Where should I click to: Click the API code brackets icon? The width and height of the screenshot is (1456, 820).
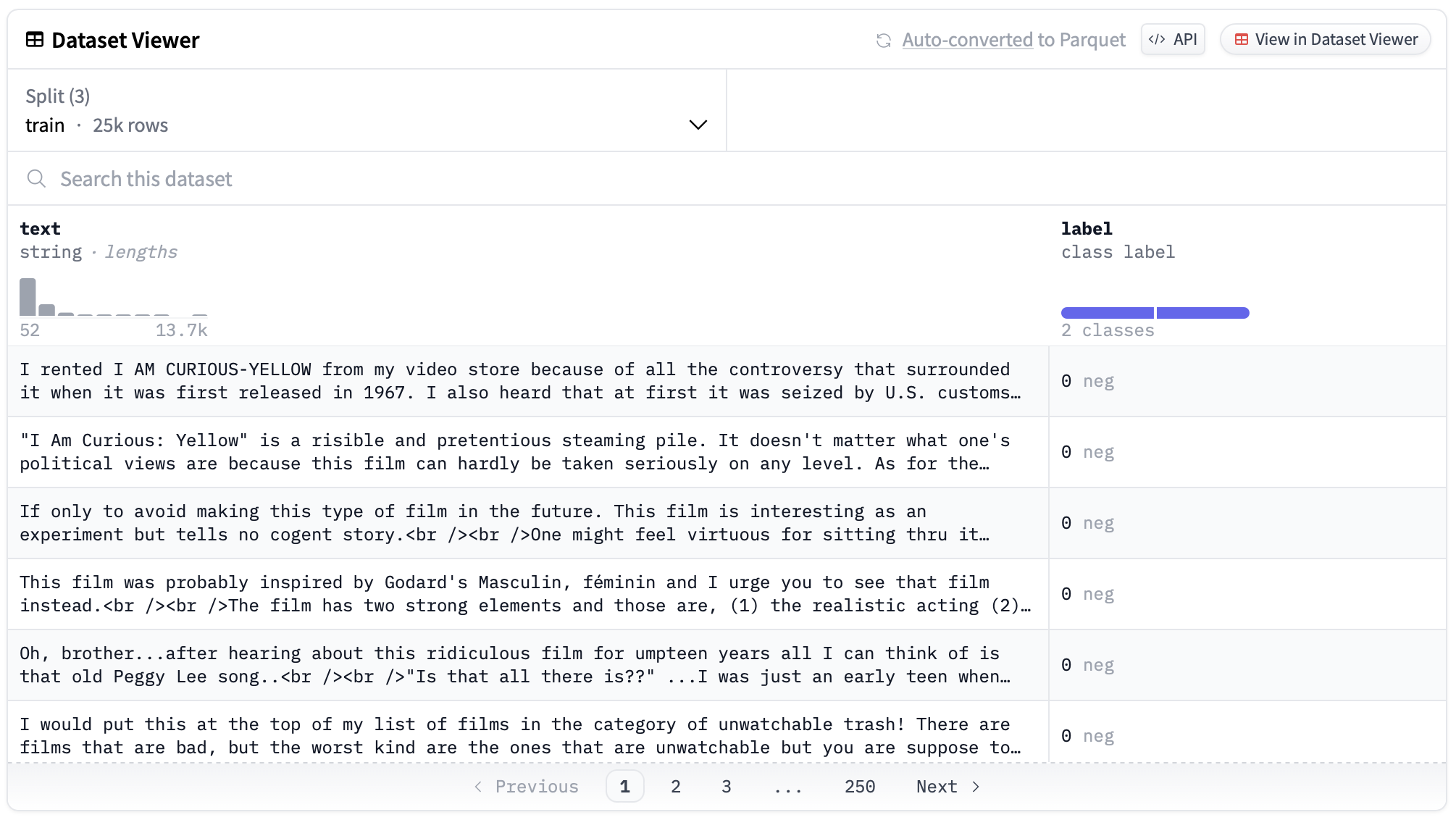click(x=1157, y=40)
